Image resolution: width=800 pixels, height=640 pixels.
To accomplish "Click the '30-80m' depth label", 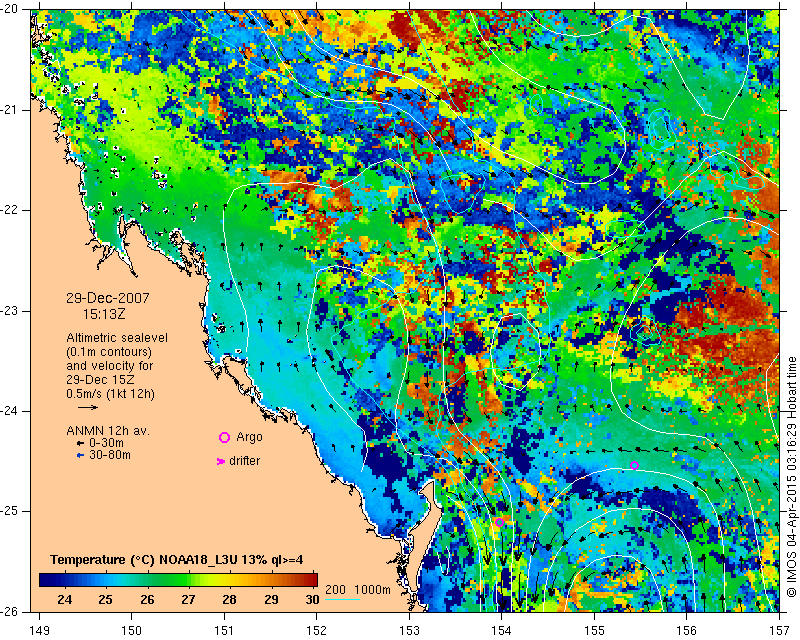I will (x=110, y=455).
